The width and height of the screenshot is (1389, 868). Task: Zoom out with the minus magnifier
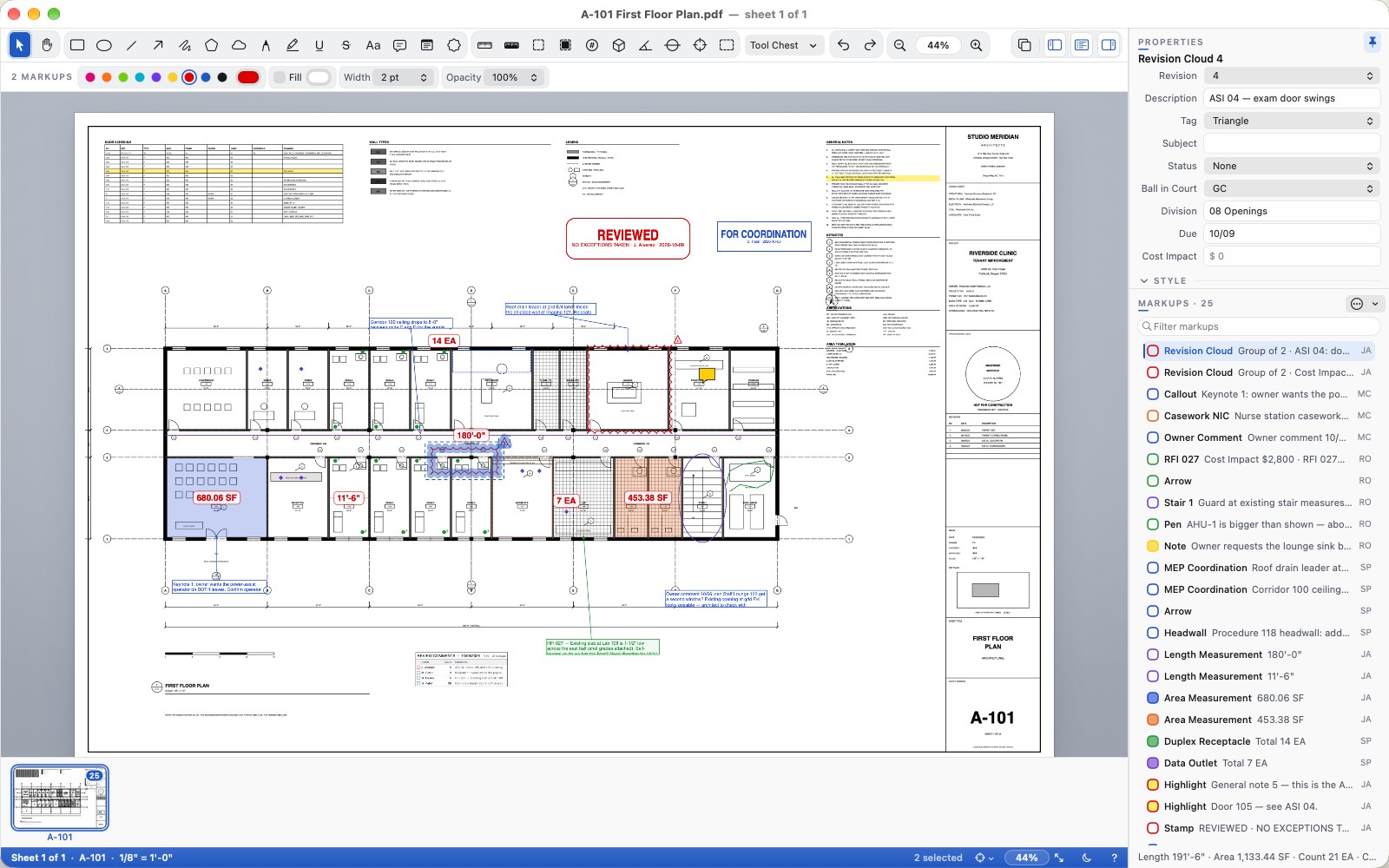[900, 45]
